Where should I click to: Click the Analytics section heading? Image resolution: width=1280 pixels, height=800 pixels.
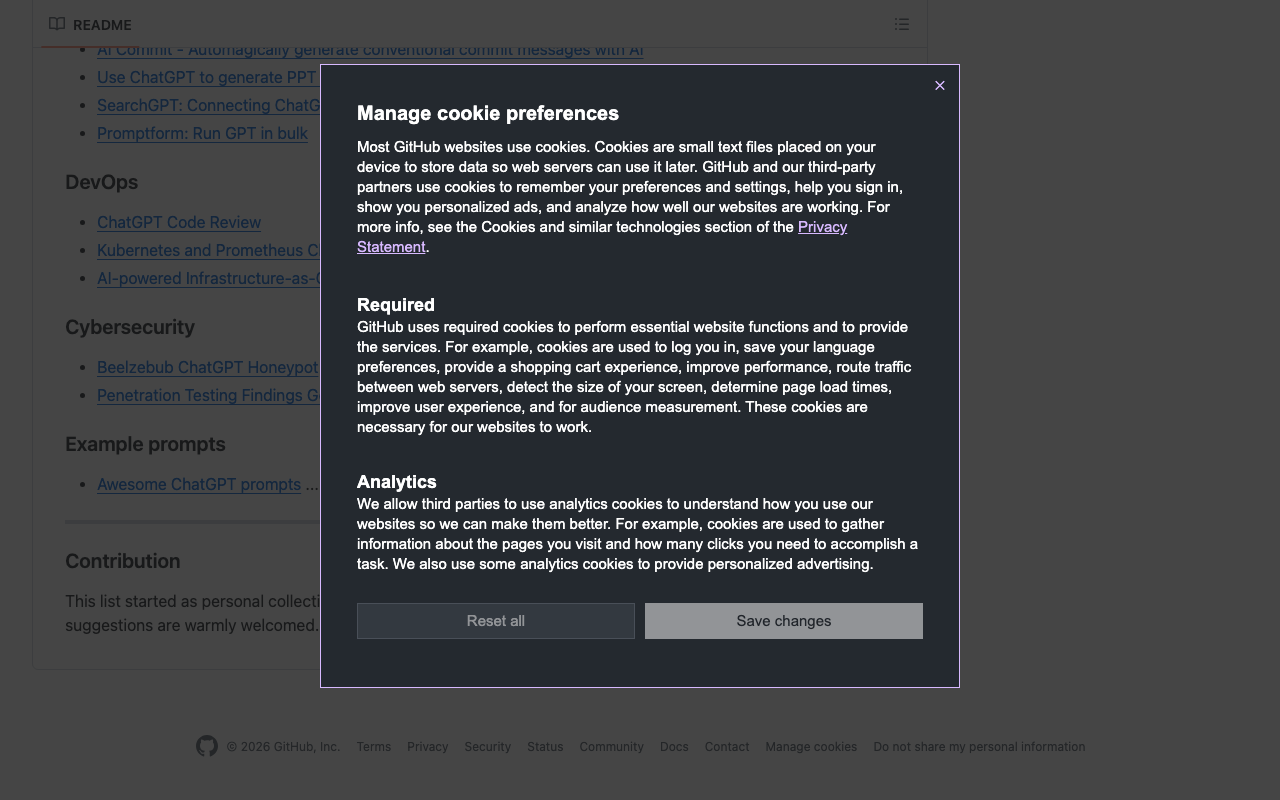coord(397,482)
